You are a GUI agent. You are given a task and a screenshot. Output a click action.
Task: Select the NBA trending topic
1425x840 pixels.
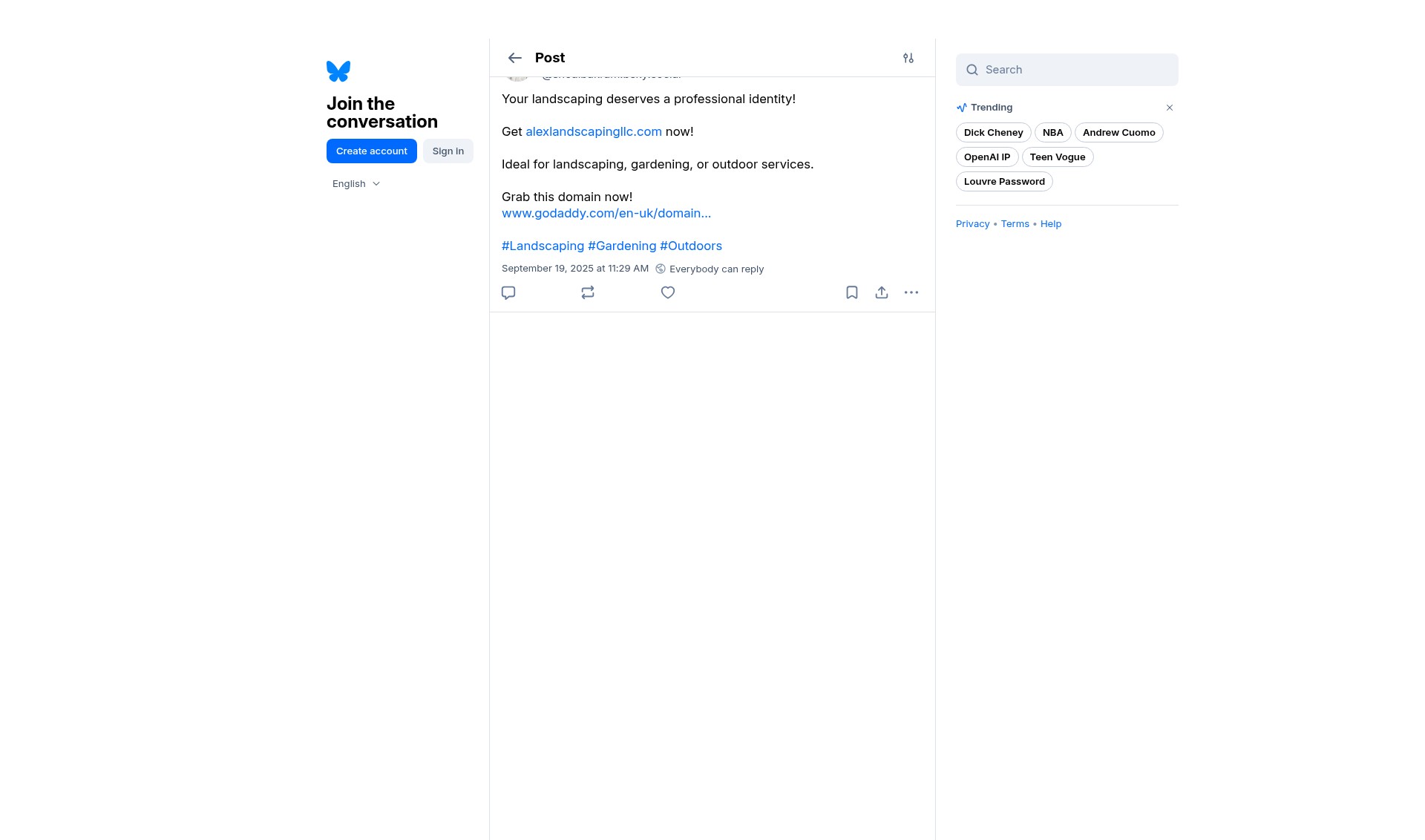1053,133
